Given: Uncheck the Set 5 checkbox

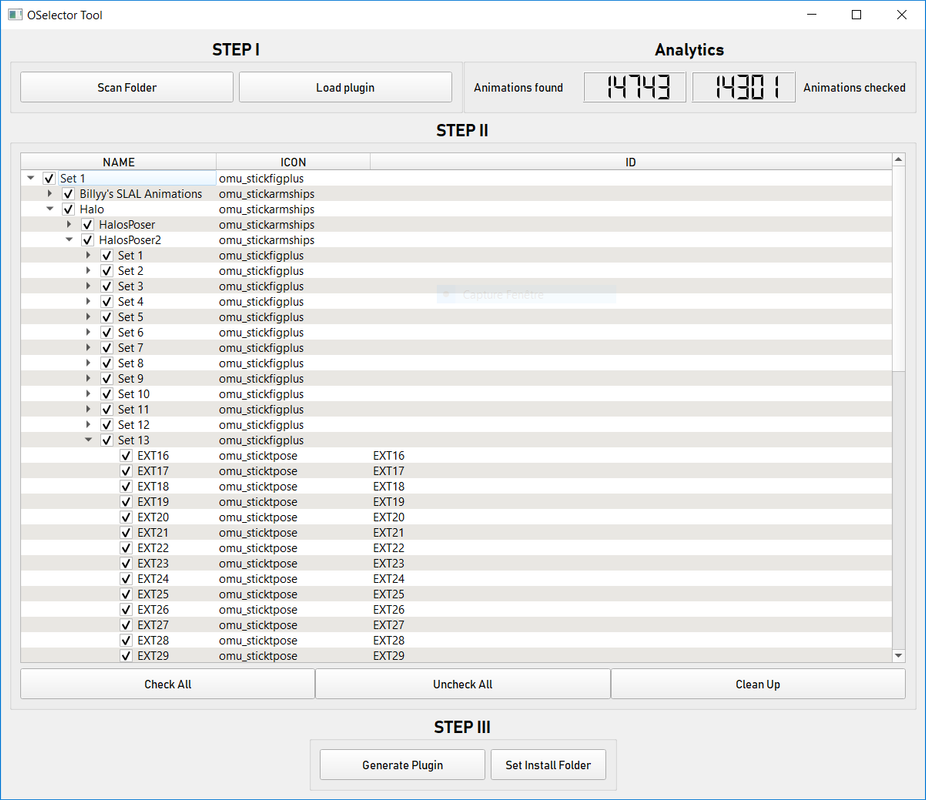Looking at the screenshot, I should click(x=106, y=316).
